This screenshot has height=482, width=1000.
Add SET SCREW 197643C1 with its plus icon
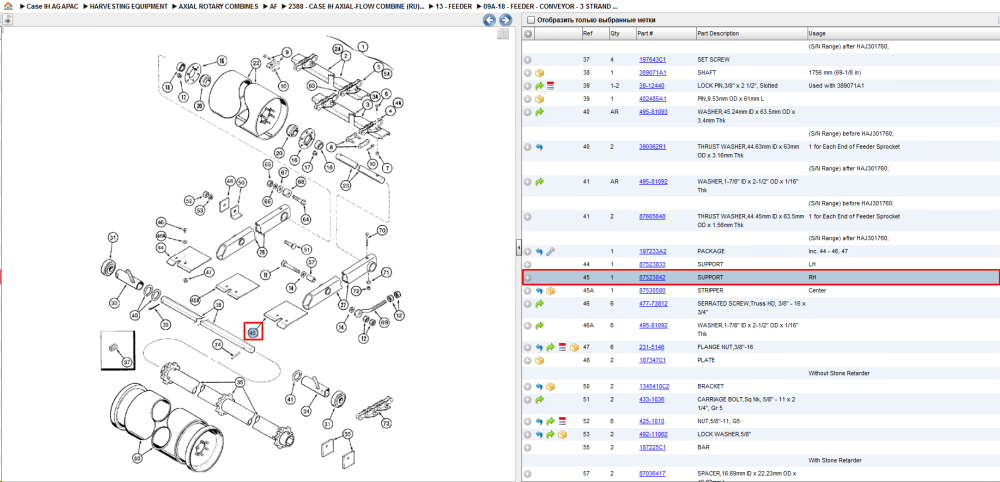528,59
